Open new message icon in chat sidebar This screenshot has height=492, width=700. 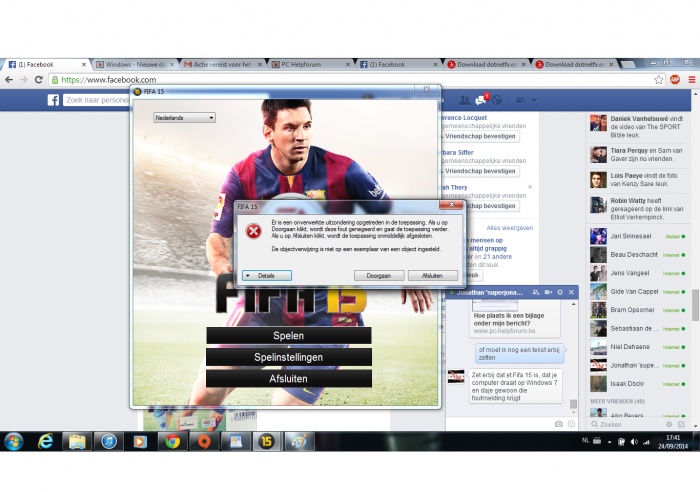pyautogui.click(x=681, y=424)
